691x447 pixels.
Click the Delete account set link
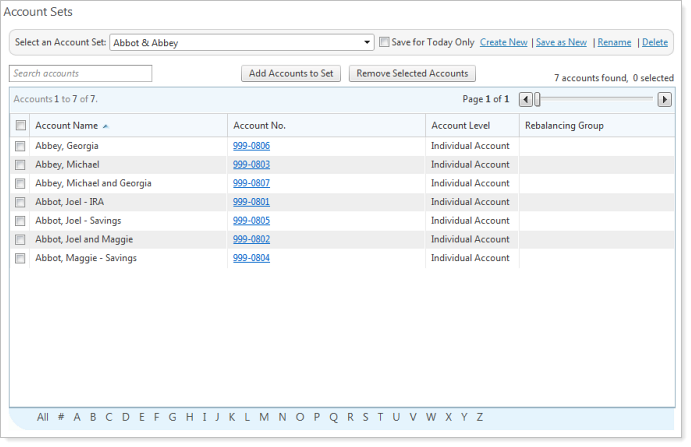(655, 42)
